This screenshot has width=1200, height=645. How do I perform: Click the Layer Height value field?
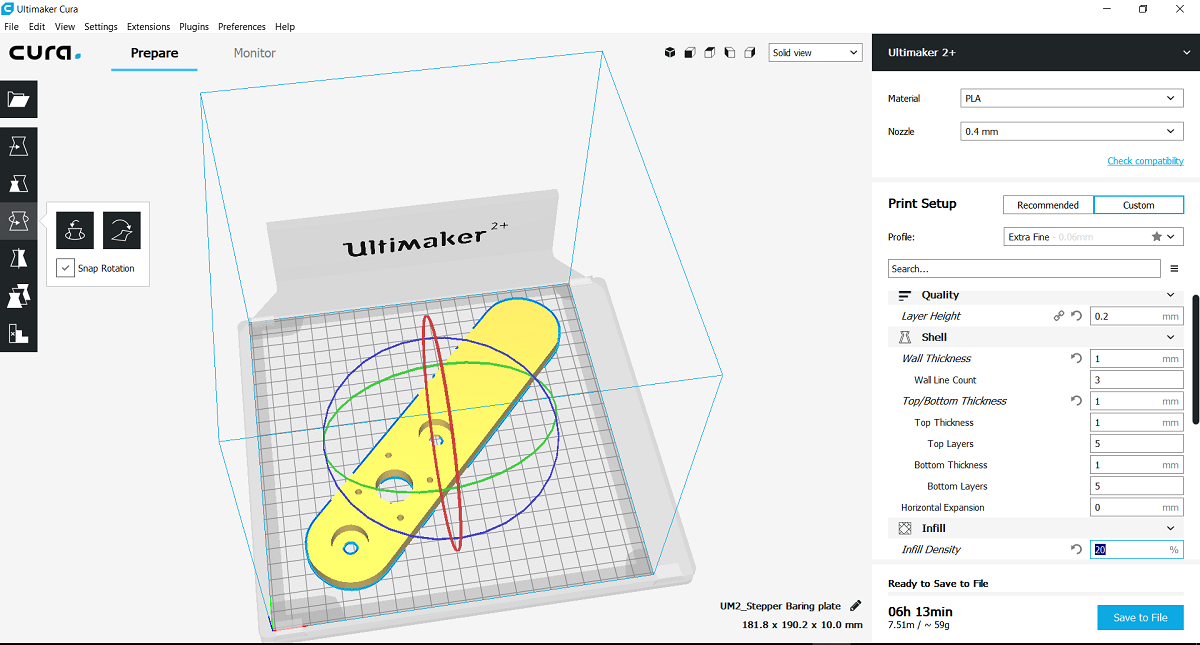(x=1136, y=316)
